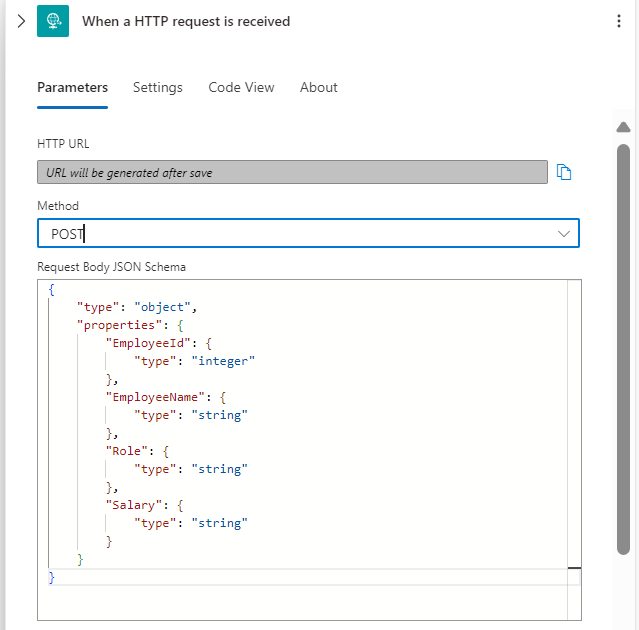
Task: Click the HTTP URL read-only field
Action: [292, 172]
